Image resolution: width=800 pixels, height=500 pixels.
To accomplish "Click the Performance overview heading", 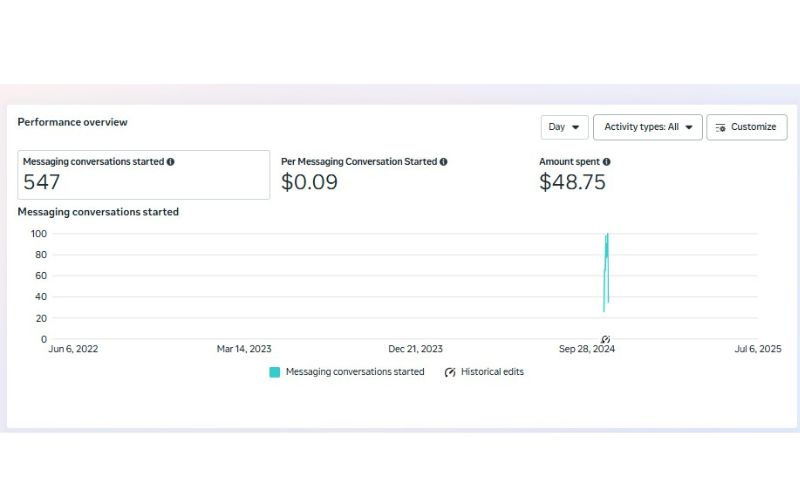I will pos(72,122).
